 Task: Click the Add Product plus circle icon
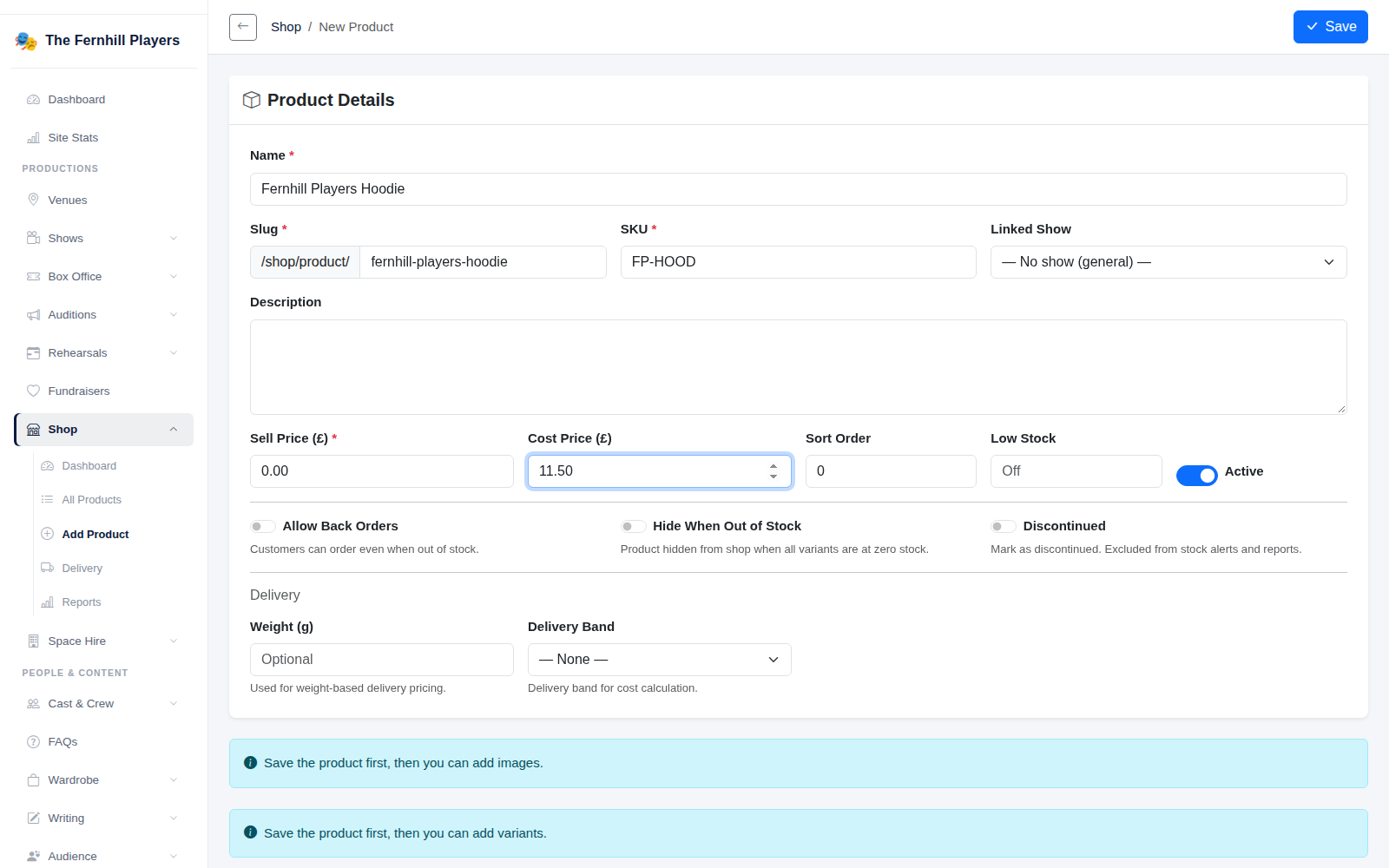[48, 534]
